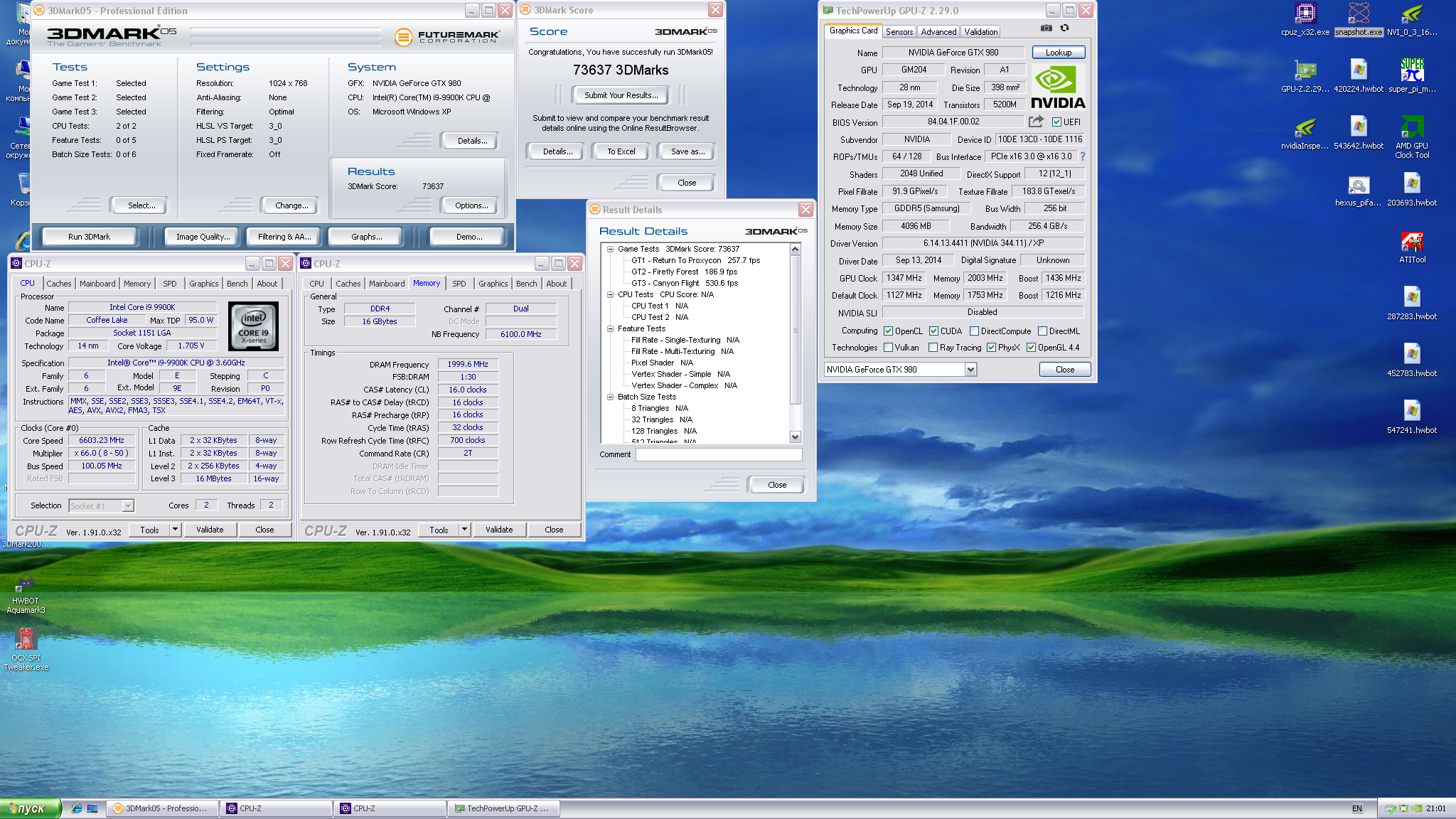Viewport: 1456px width, 819px height.
Task: Toggle the UEFI checkbox
Action: (1056, 122)
